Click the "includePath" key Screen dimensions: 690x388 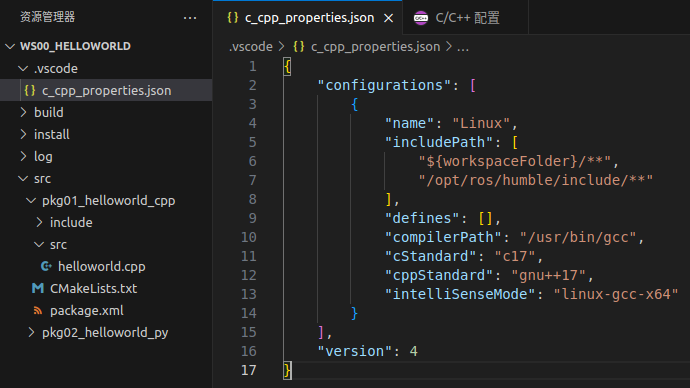coord(438,142)
